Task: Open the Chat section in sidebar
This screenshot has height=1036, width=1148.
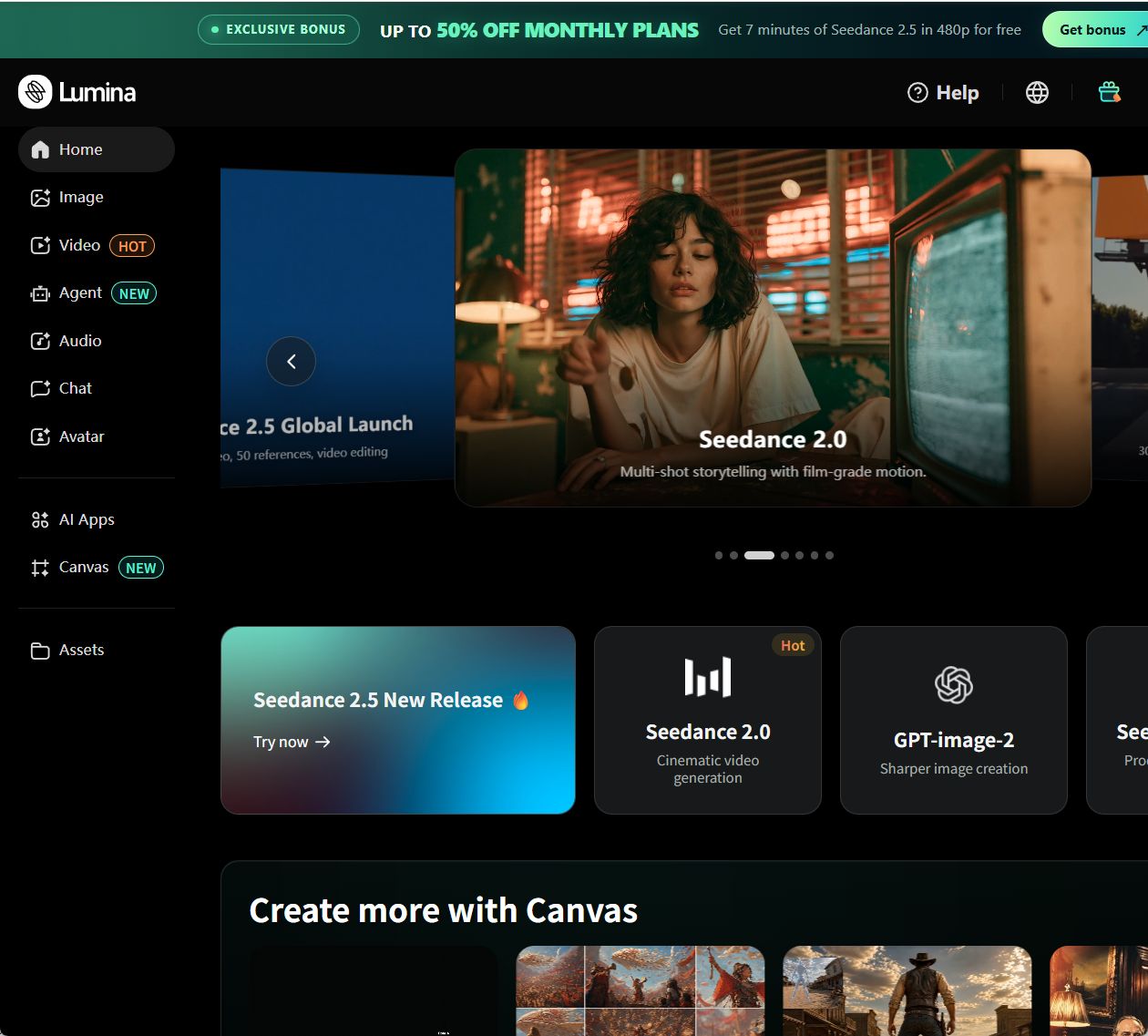Action: click(x=97, y=388)
